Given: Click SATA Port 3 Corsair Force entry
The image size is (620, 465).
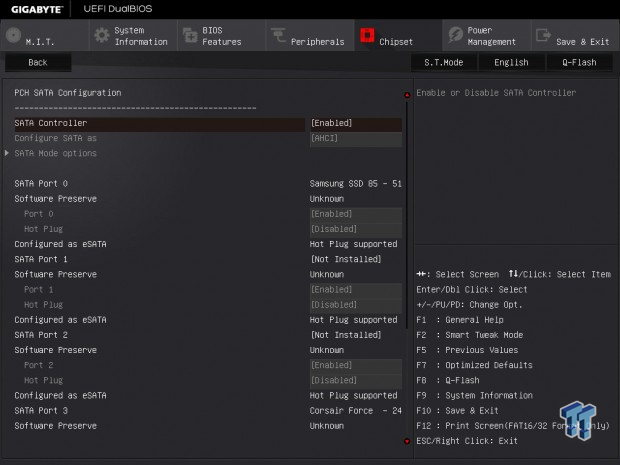Looking at the screenshot, I should click(x=356, y=411).
